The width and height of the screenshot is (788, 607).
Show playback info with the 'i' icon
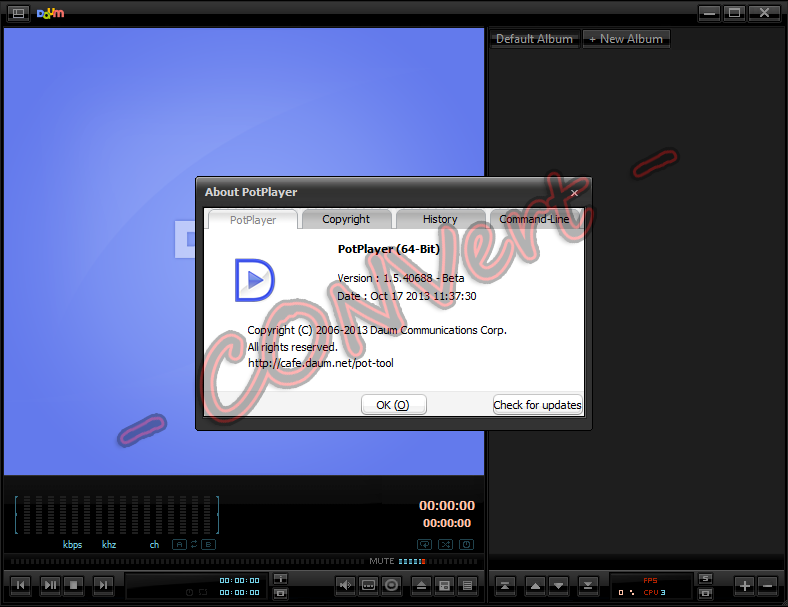click(x=280, y=578)
